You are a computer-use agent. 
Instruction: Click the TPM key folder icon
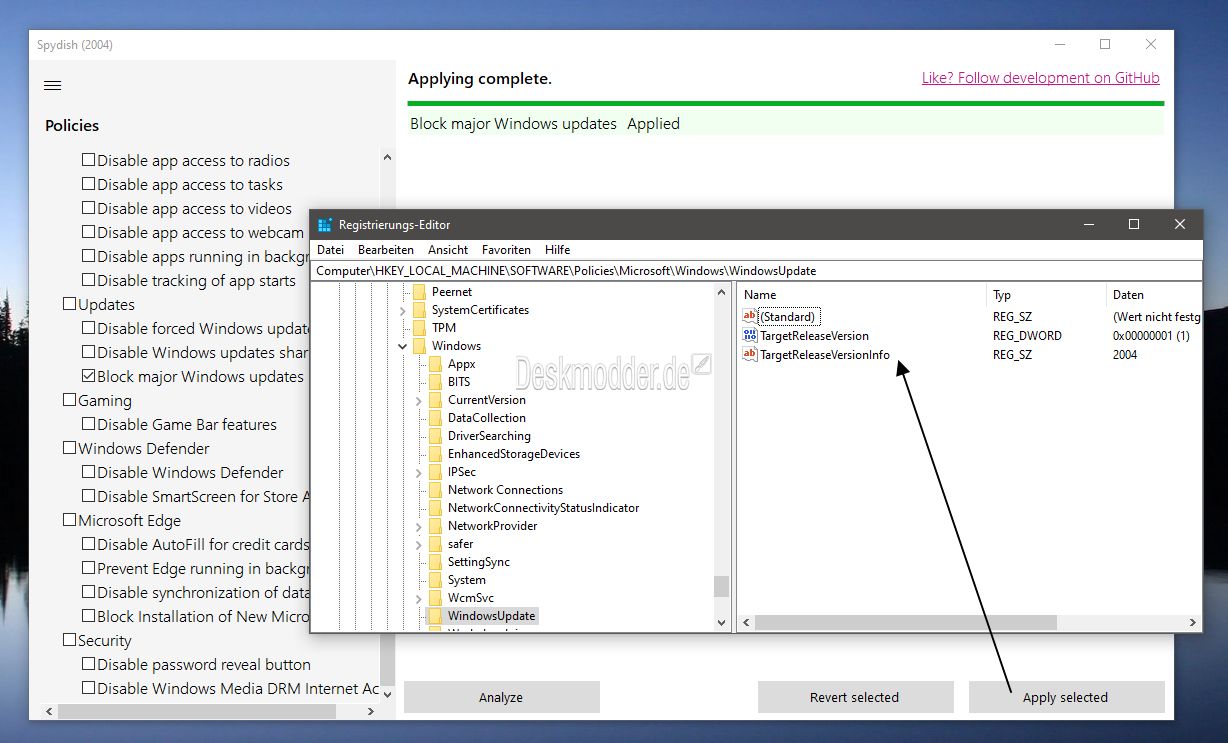(419, 328)
